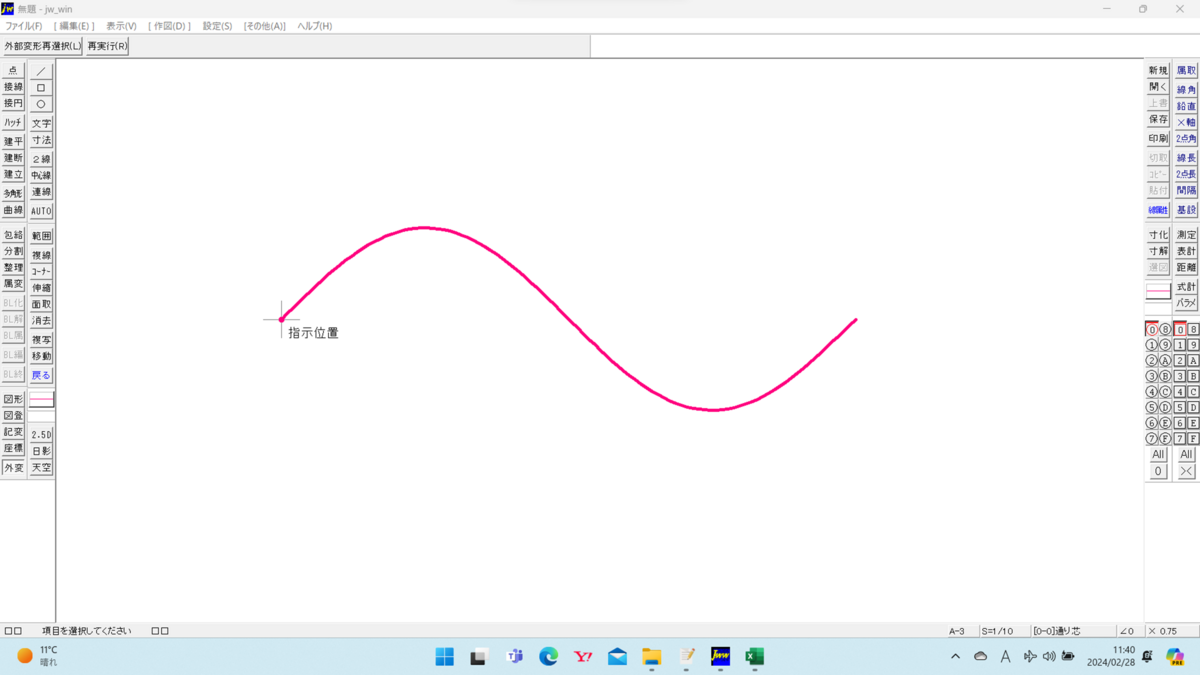Viewport: 1200px width, 675px height.
Task: Open Excel from the Windows taskbar
Action: (x=754, y=657)
